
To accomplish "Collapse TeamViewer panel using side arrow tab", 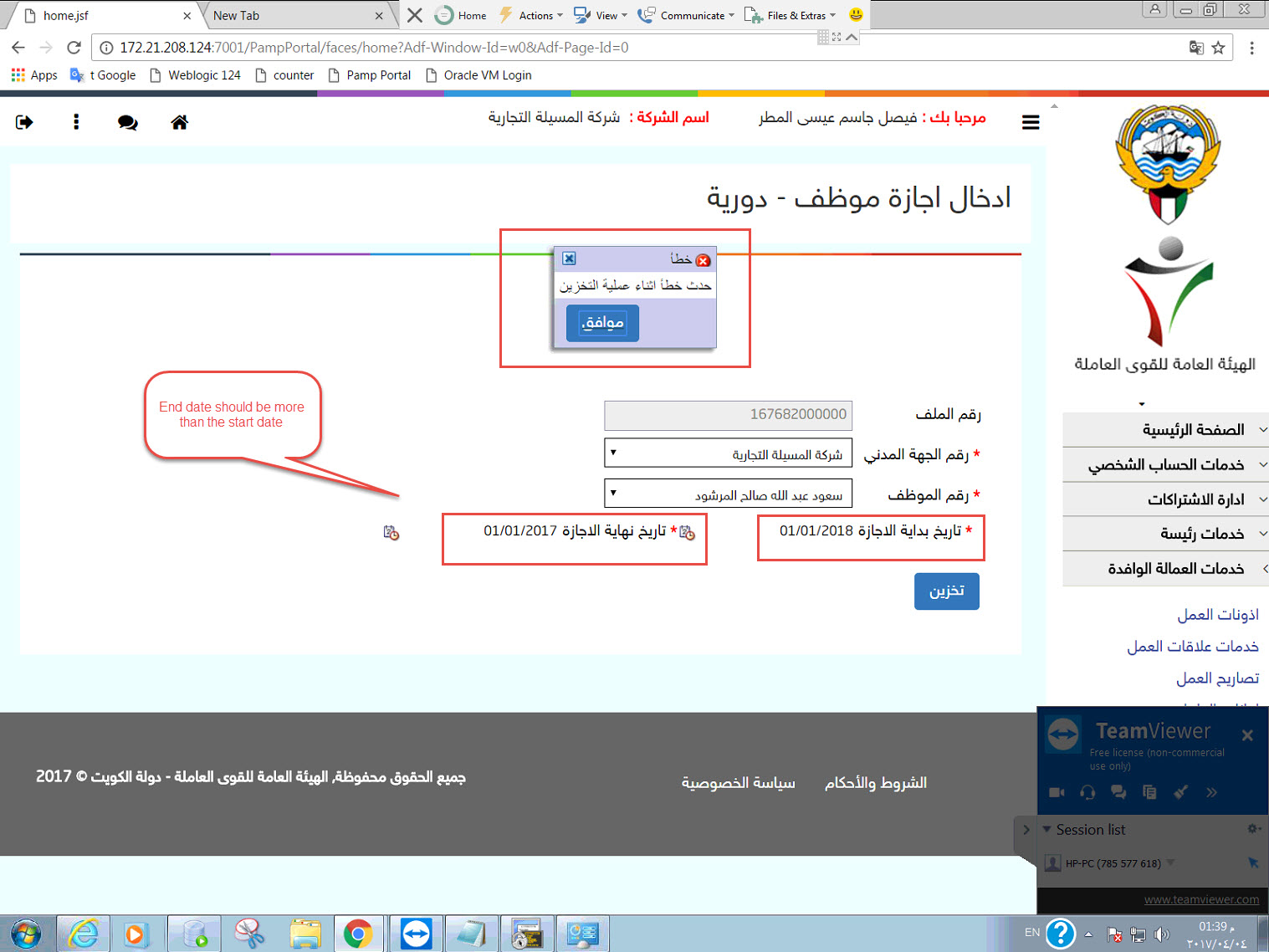I will pyautogui.click(x=1026, y=831).
